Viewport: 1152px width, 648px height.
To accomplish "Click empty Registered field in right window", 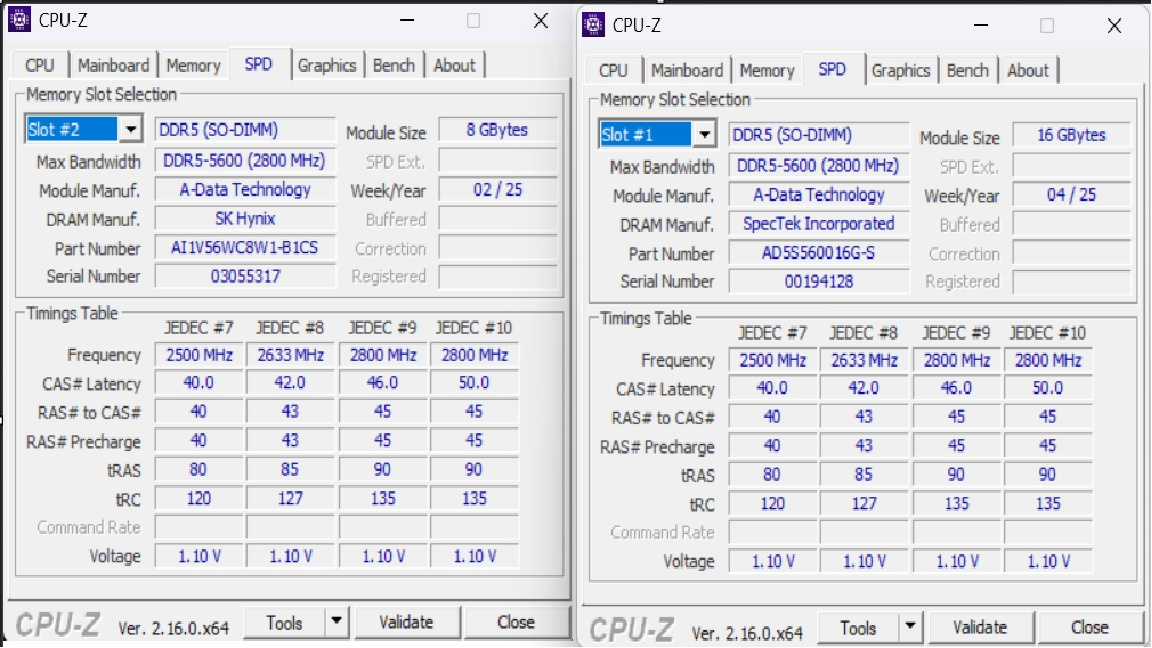I will pos(1071,281).
